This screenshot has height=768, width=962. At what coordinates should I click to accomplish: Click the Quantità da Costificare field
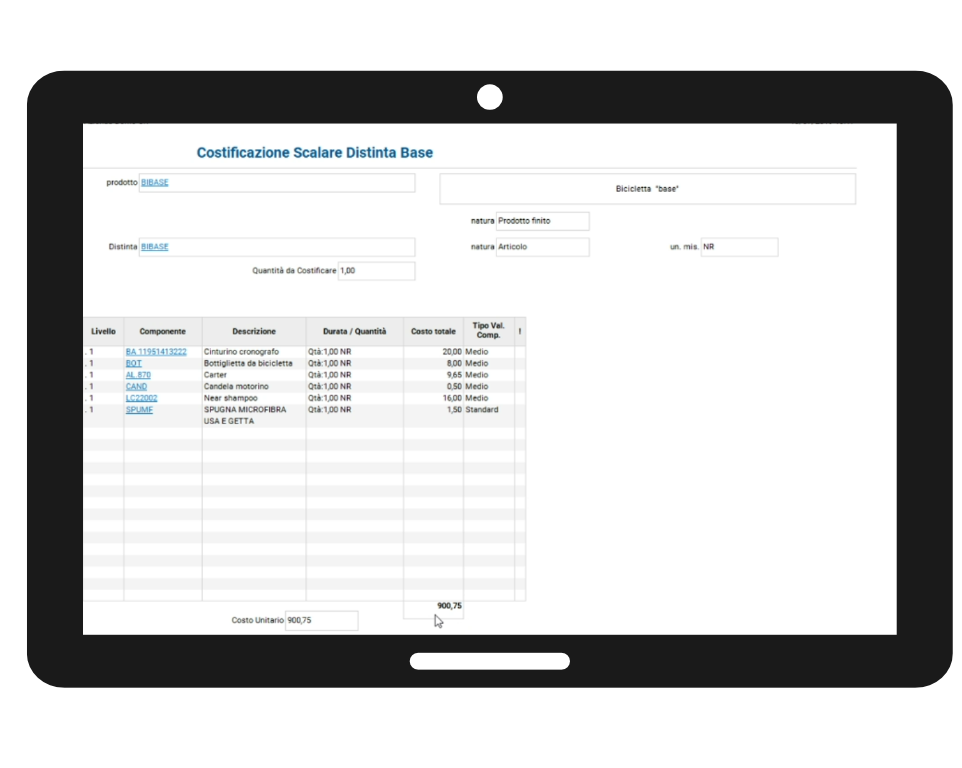pyautogui.click(x=376, y=271)
